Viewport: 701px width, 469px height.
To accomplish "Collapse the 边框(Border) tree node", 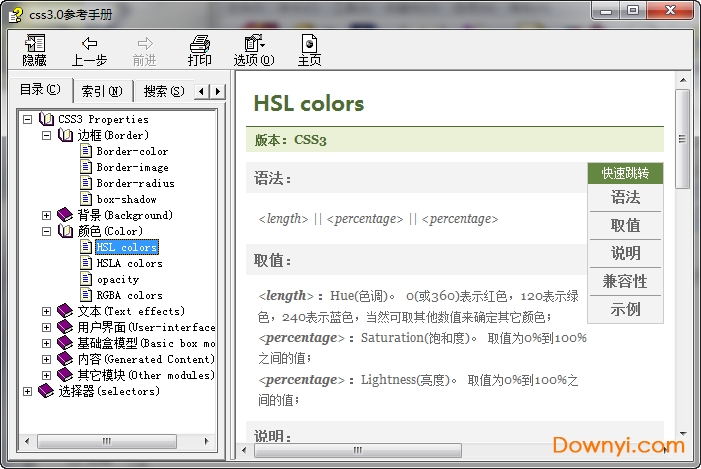I will click(46, 135).
